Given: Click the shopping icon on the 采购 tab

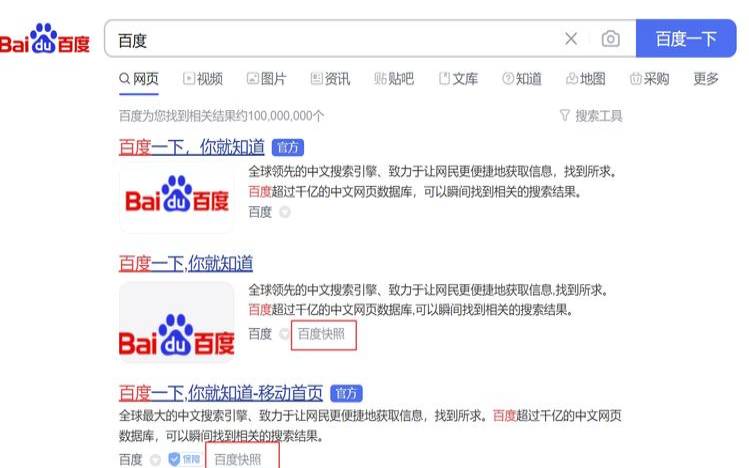Looking at the screenshot, I should tap(635, 78).
